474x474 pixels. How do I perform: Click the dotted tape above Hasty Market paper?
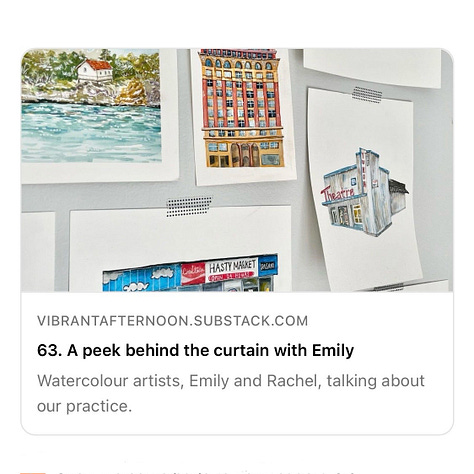189,206
